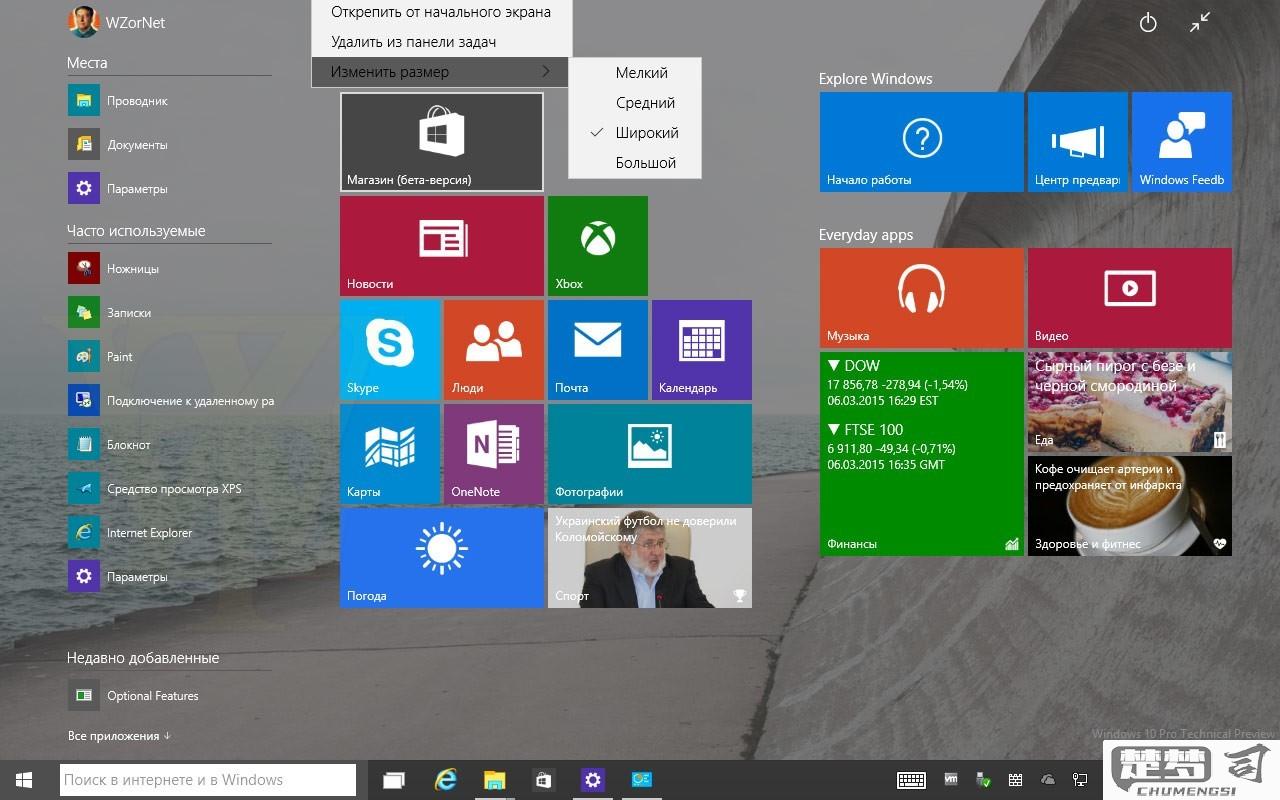Click the Windows Start button in taskbar
The height and width of the screenshot is (800, 1280).
24,780
